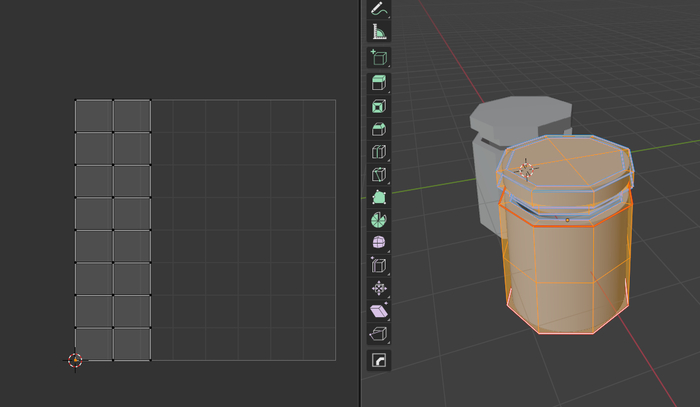The image size is (700, 407).
Task: Activate the Rip Region tool
Action: tap(379, 335)
